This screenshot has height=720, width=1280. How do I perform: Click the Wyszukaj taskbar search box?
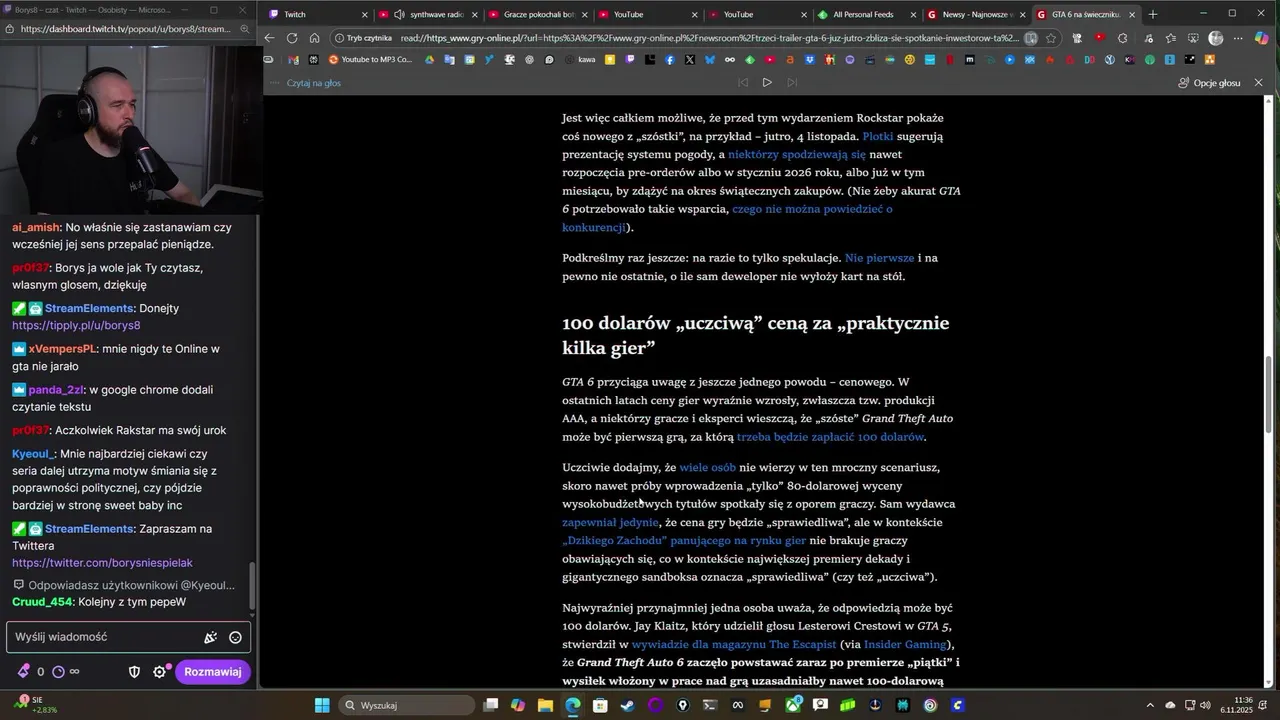pyautogui.click(x=407, y=705)
